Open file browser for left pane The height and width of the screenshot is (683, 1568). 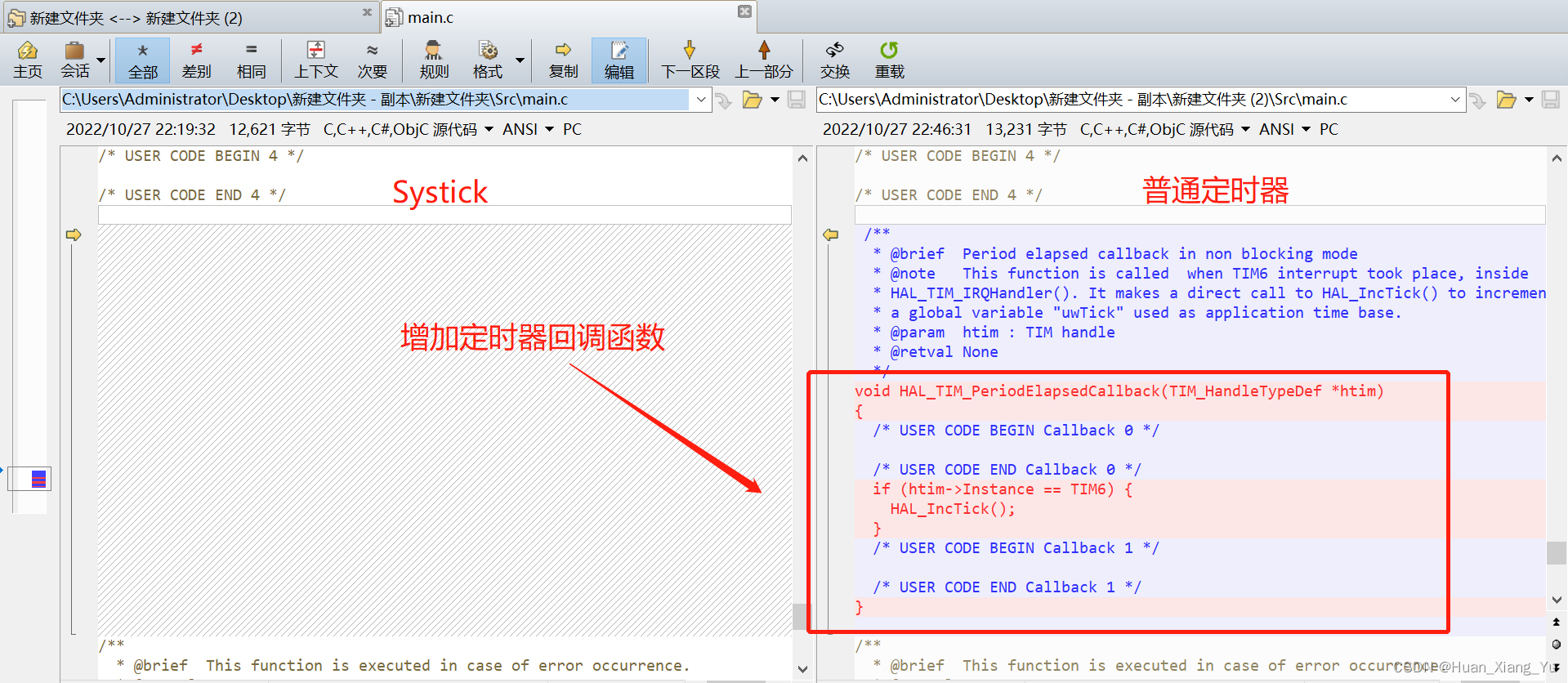pos(752,100)
